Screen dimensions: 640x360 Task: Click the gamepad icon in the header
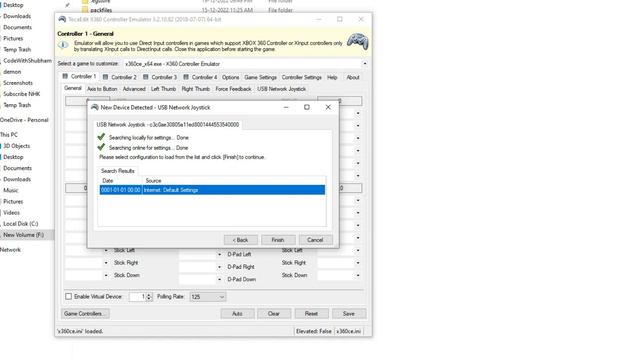[358, 42]
